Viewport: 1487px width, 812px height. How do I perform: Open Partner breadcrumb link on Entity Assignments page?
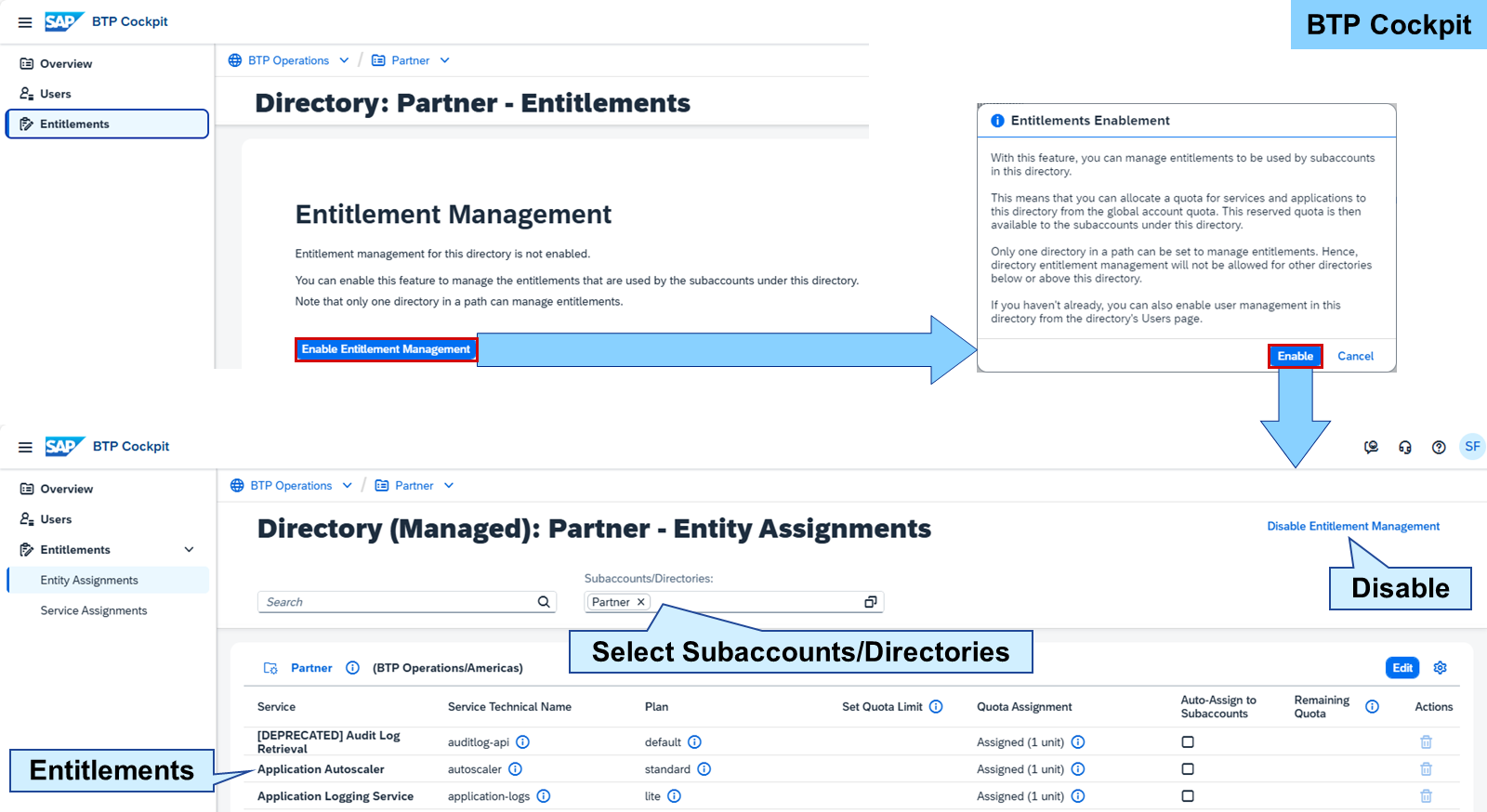tap(414, 486)
